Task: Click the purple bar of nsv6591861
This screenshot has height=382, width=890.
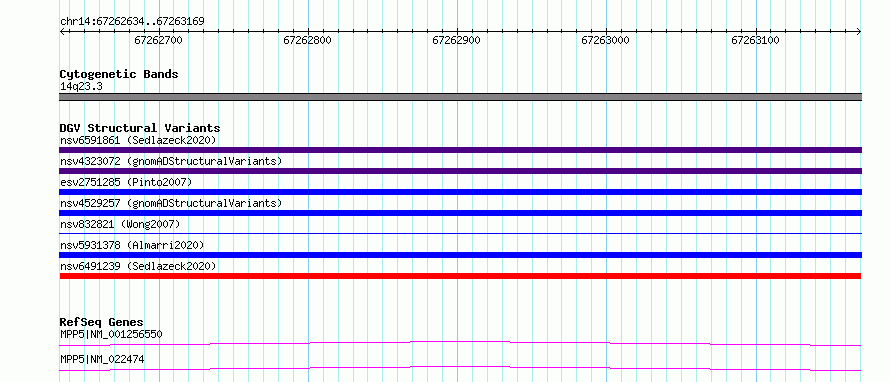Action: tap(460, 150)
